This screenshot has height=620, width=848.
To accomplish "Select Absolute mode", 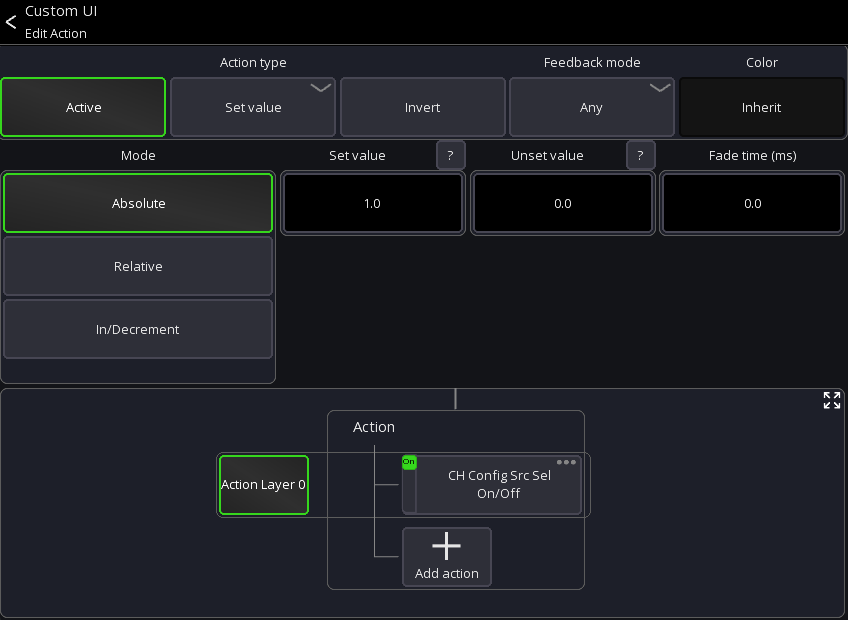I will click(x=138, y=203).
